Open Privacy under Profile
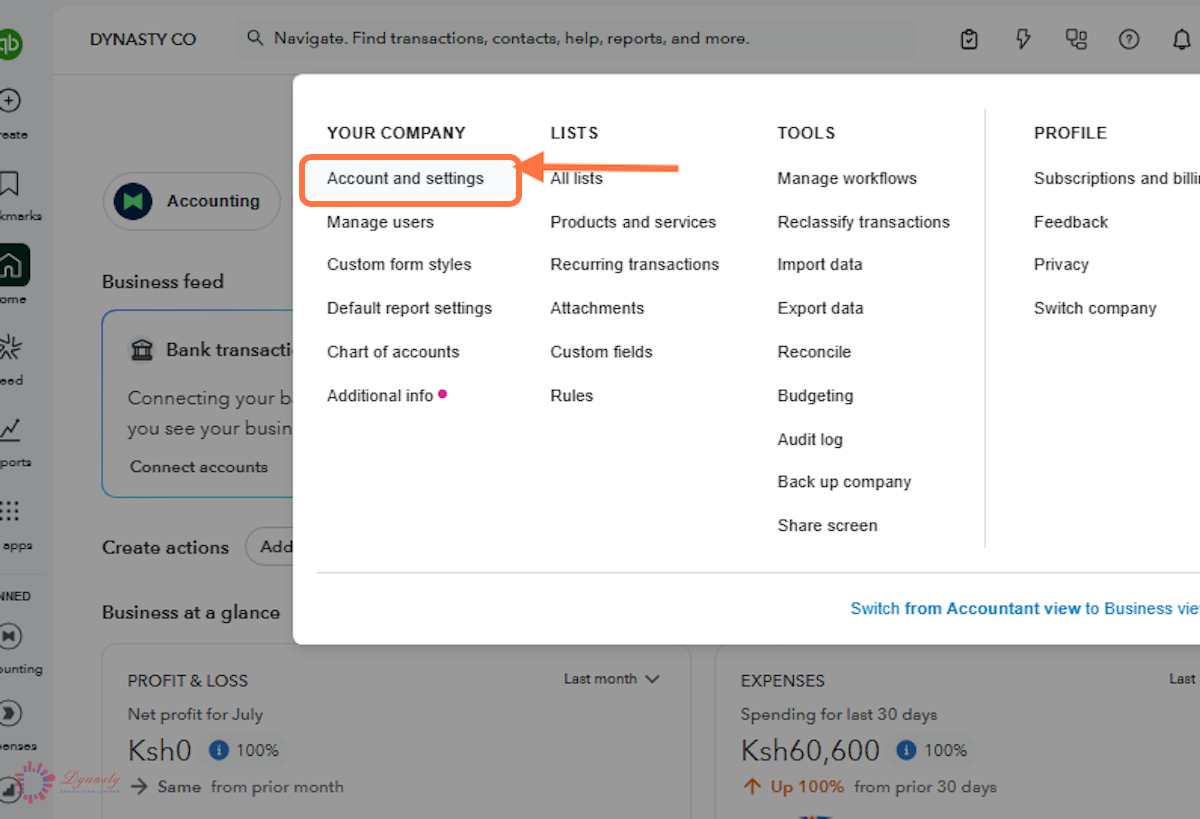Image resolution: width=1200 pixels, height=819 pixels. click(x=1061, y=264)
